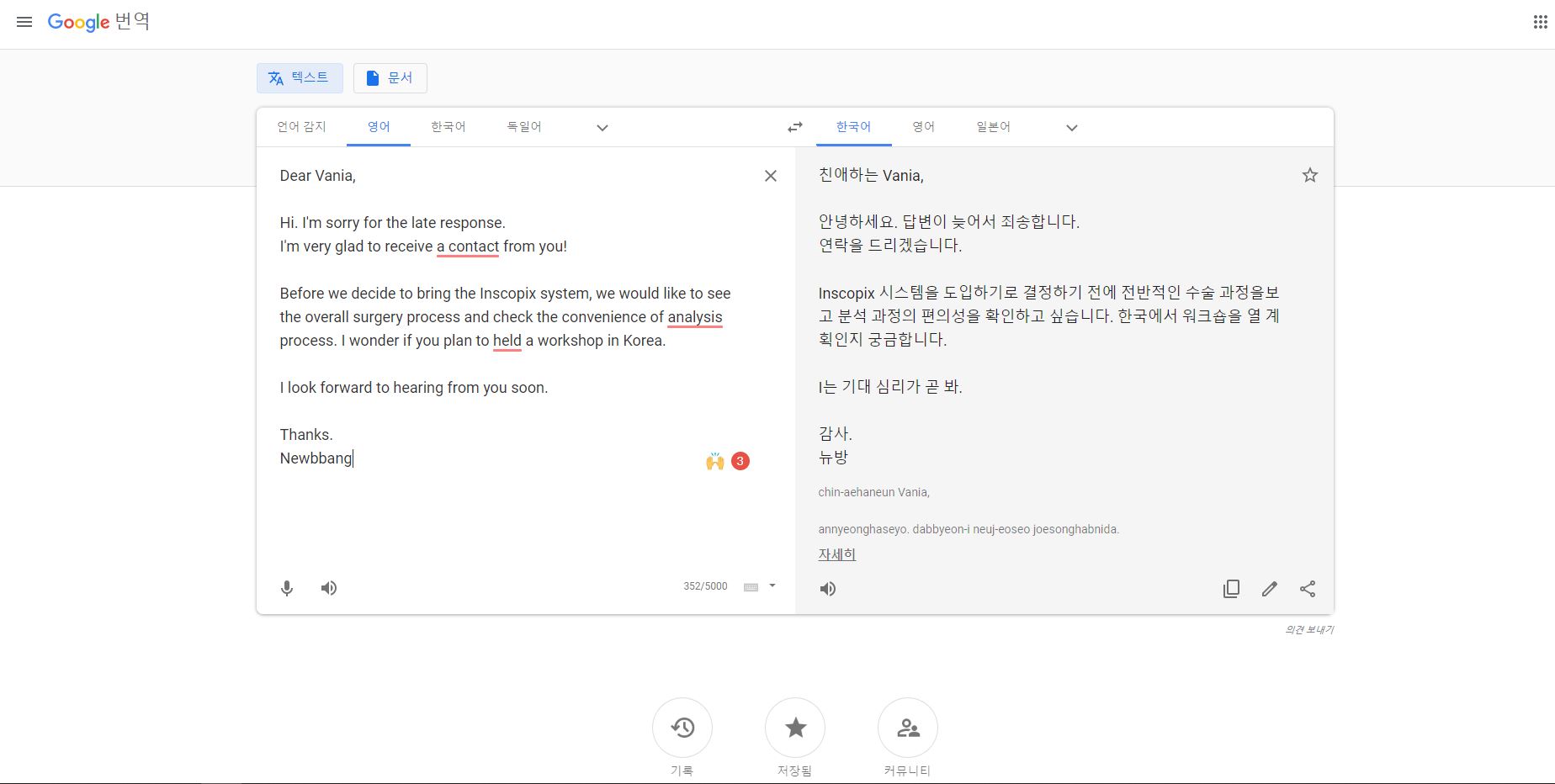Click the raised-hands emoji extension icon
This screenshot has height=784, width=1555.
715,461
